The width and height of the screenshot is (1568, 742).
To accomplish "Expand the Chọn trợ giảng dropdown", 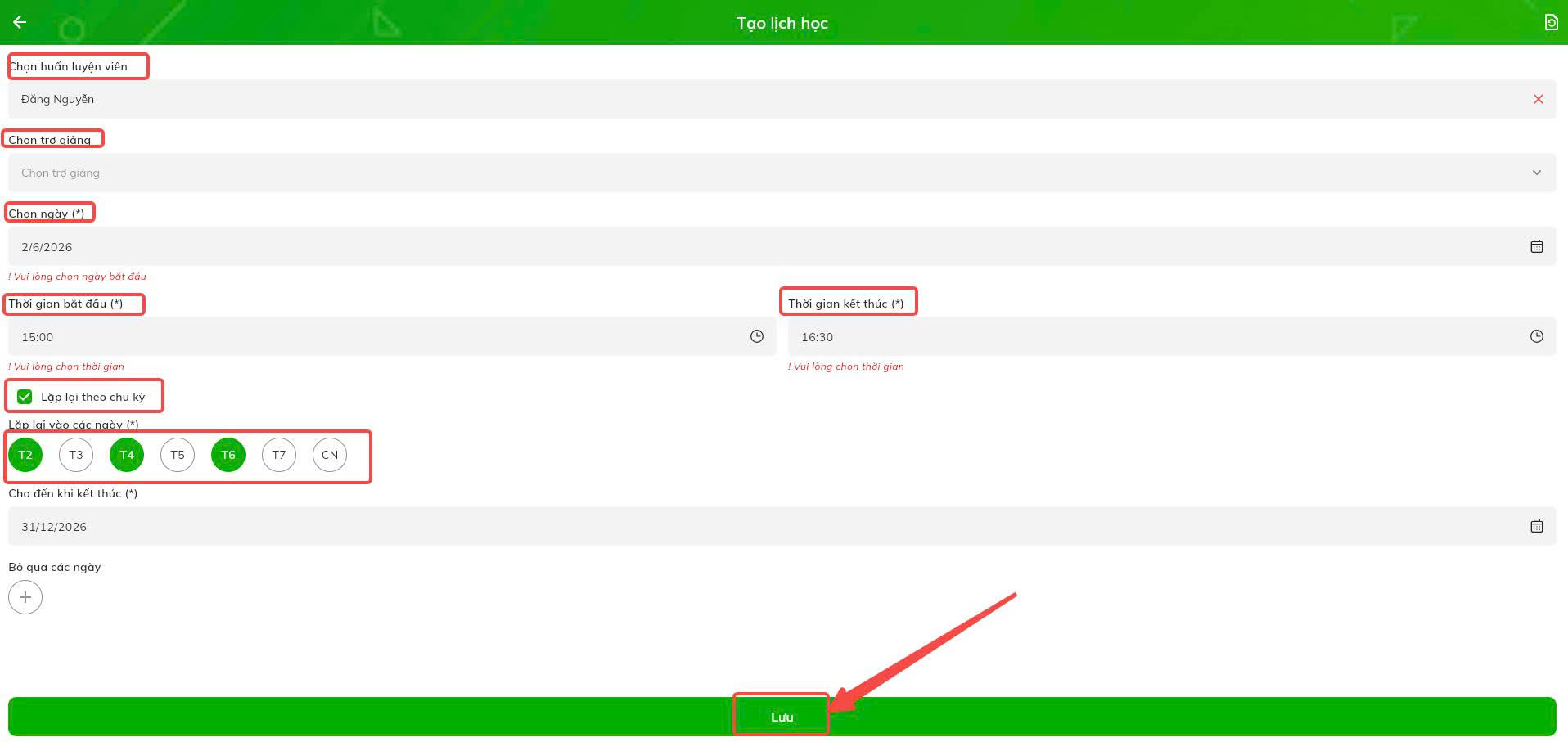I will point(1537,173).
